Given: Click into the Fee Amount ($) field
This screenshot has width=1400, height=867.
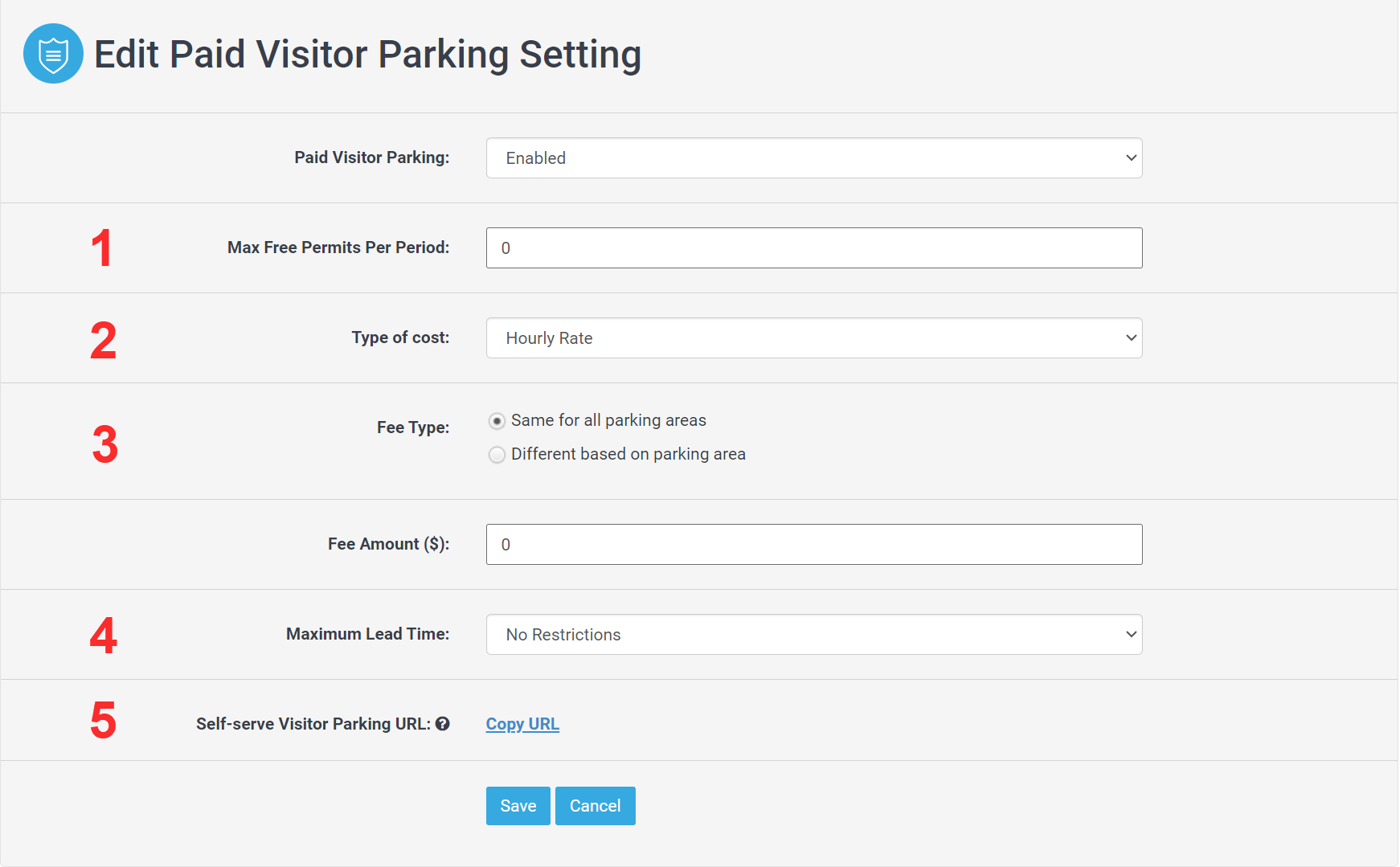Looking at the screenshot, I should click(x=813, y=545).
